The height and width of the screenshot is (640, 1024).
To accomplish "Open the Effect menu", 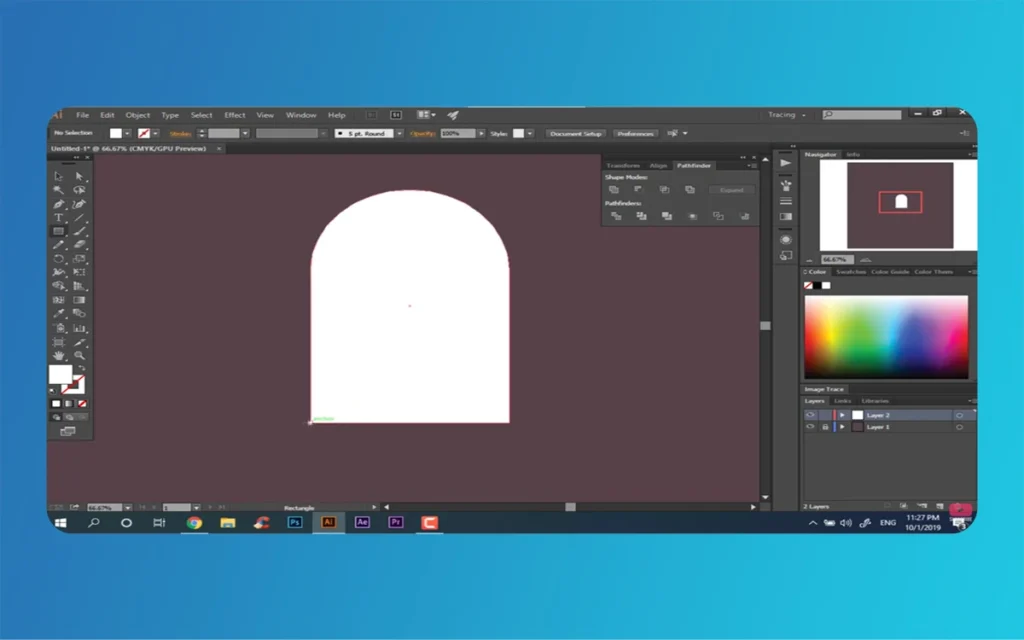I will [x=234, y=115].
